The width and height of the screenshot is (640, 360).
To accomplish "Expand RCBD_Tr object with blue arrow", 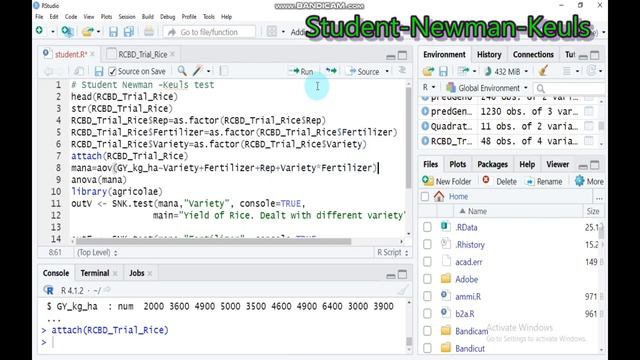I will pyautogui.click(x=425, y=141).
